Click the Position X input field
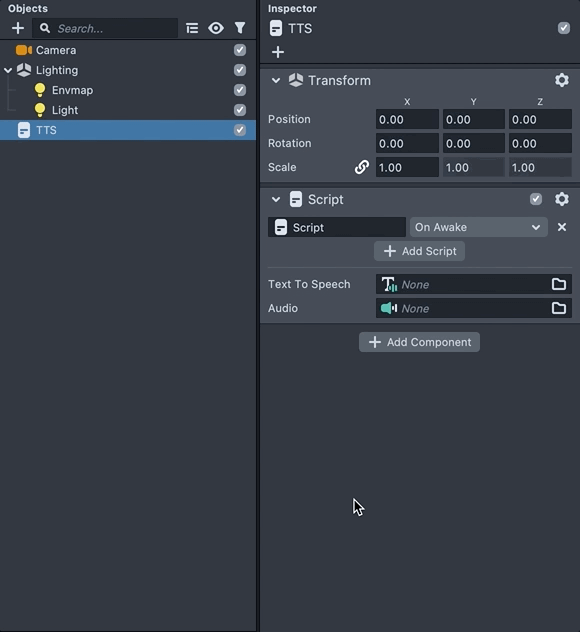This screenshot has height=632, width=580. (407, 119)
